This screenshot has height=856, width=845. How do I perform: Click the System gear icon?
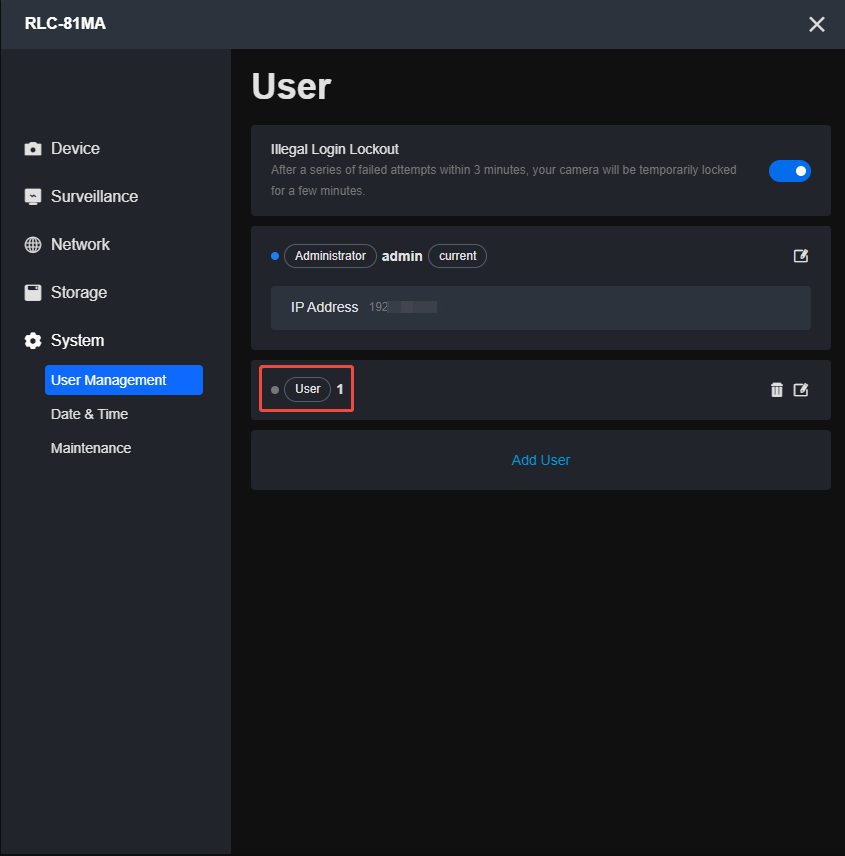click(x=33, y=341)
